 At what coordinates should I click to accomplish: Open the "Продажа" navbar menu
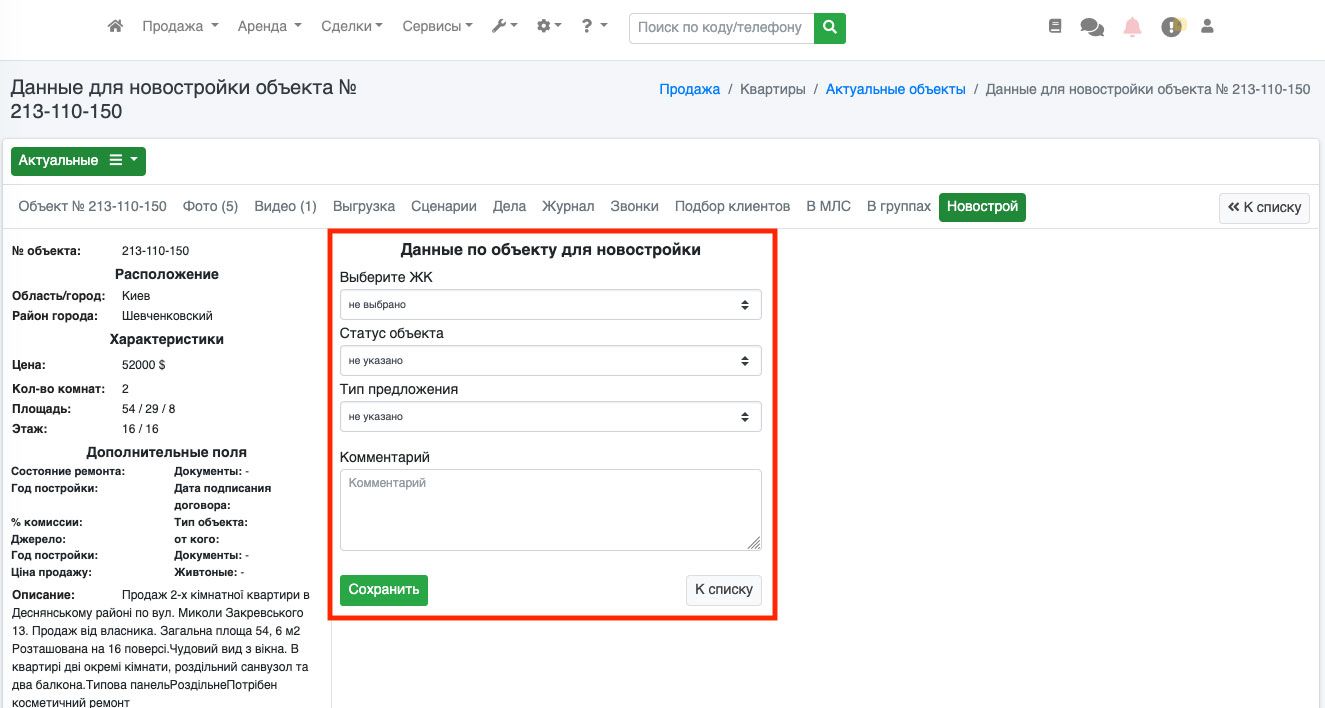point(180,27)
